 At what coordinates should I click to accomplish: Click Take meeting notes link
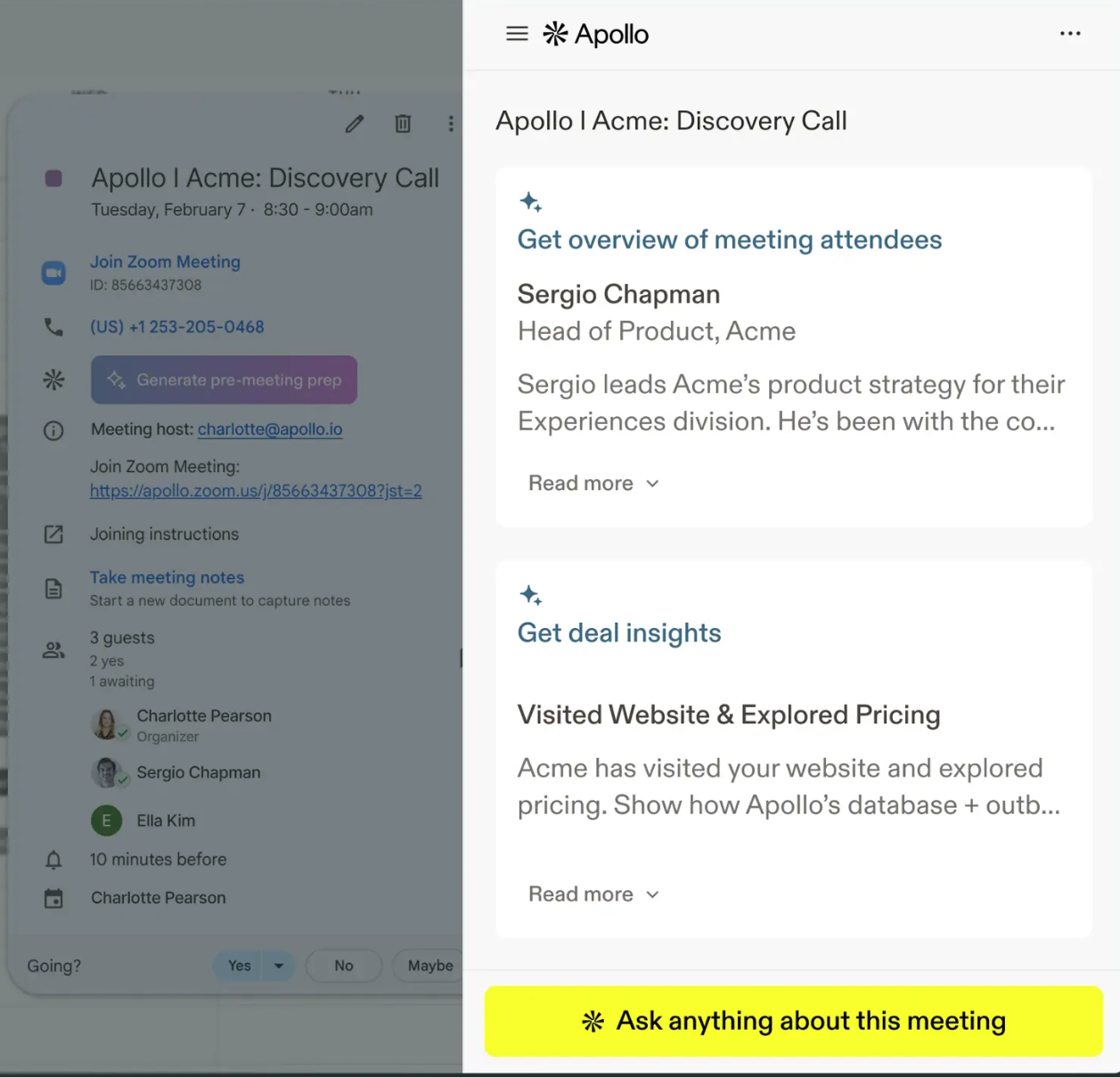click(167, 577)
